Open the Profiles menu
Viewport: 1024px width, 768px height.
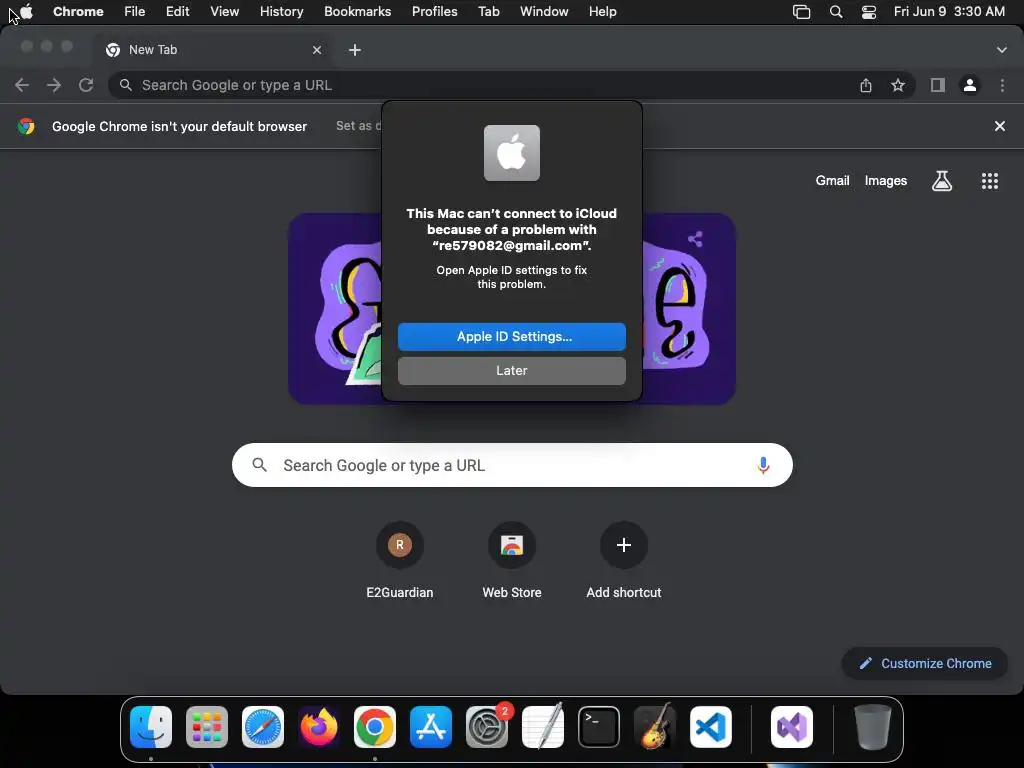(x=434, y=12)
